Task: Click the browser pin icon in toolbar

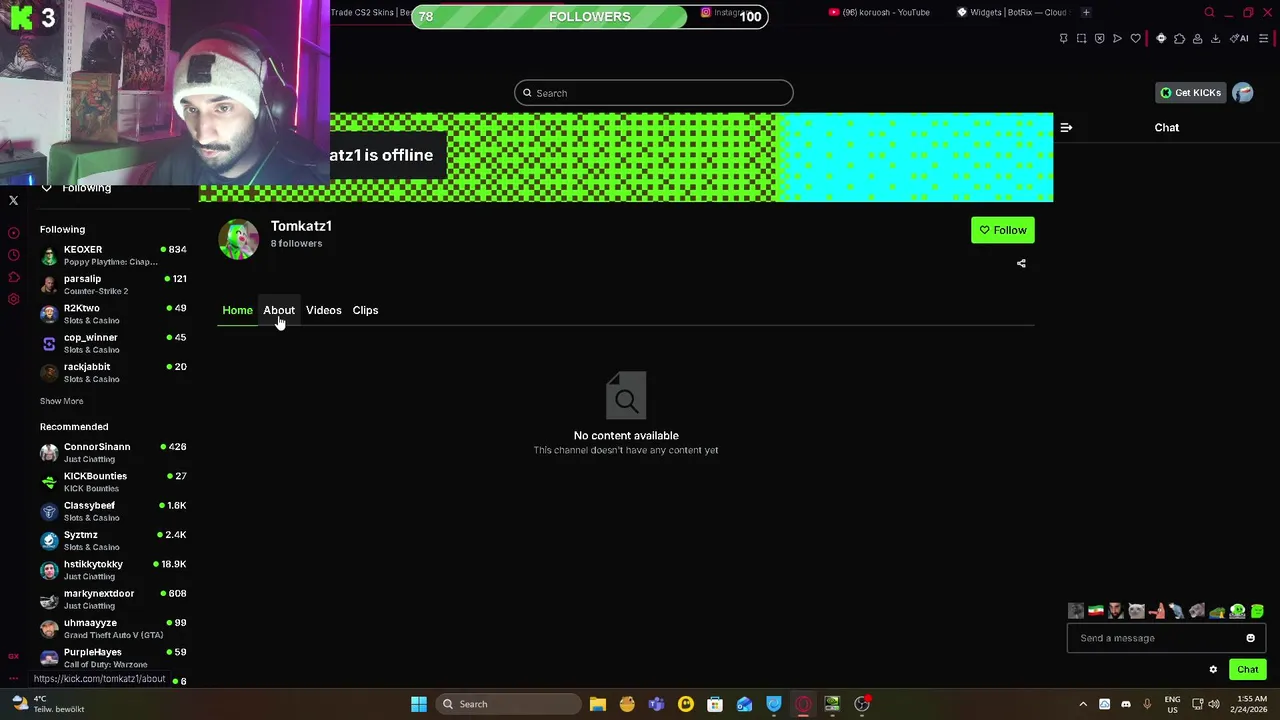Action: click(1064, 38)
